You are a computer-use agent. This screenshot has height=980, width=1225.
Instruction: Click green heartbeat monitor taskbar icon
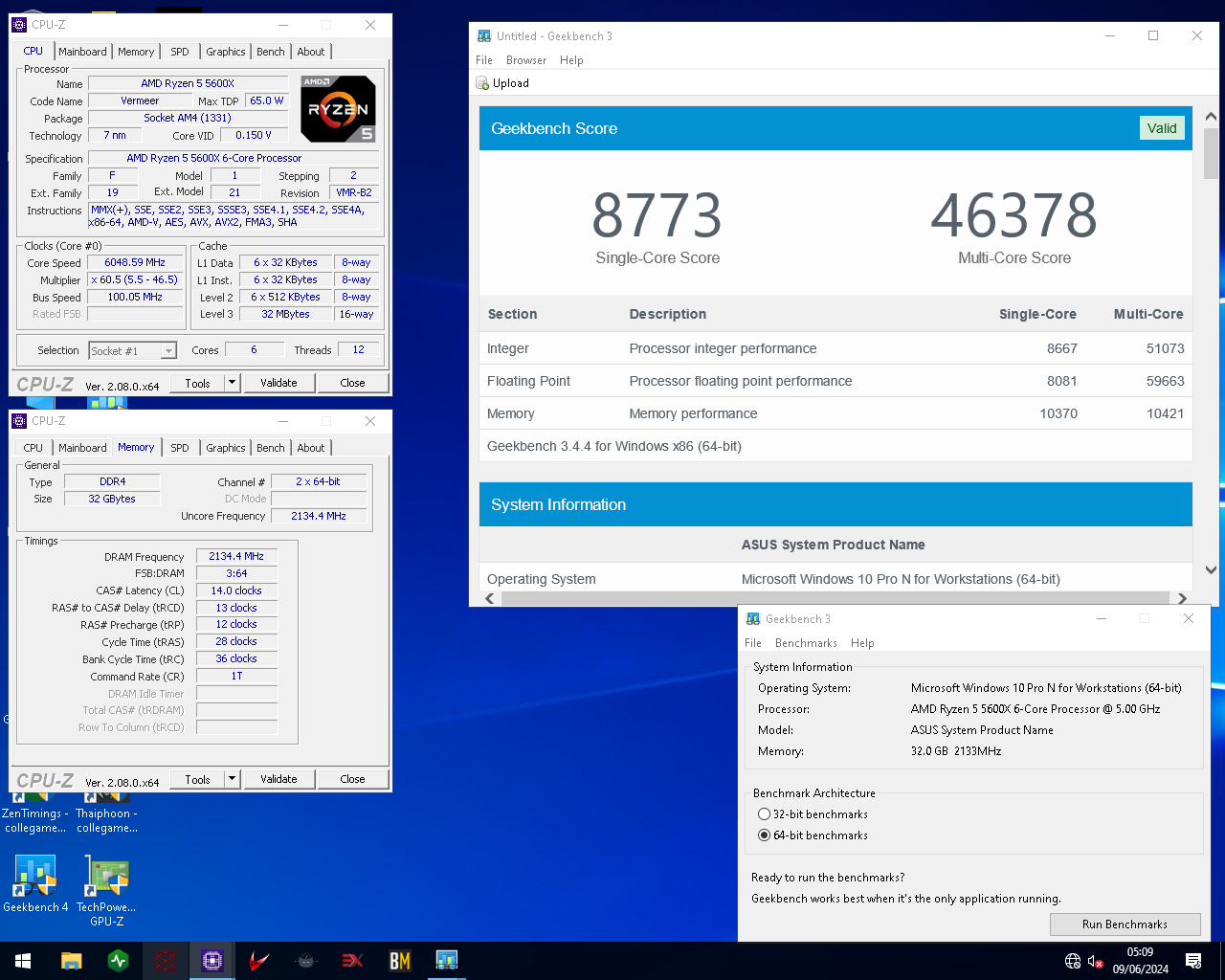[x=119, y=960]
